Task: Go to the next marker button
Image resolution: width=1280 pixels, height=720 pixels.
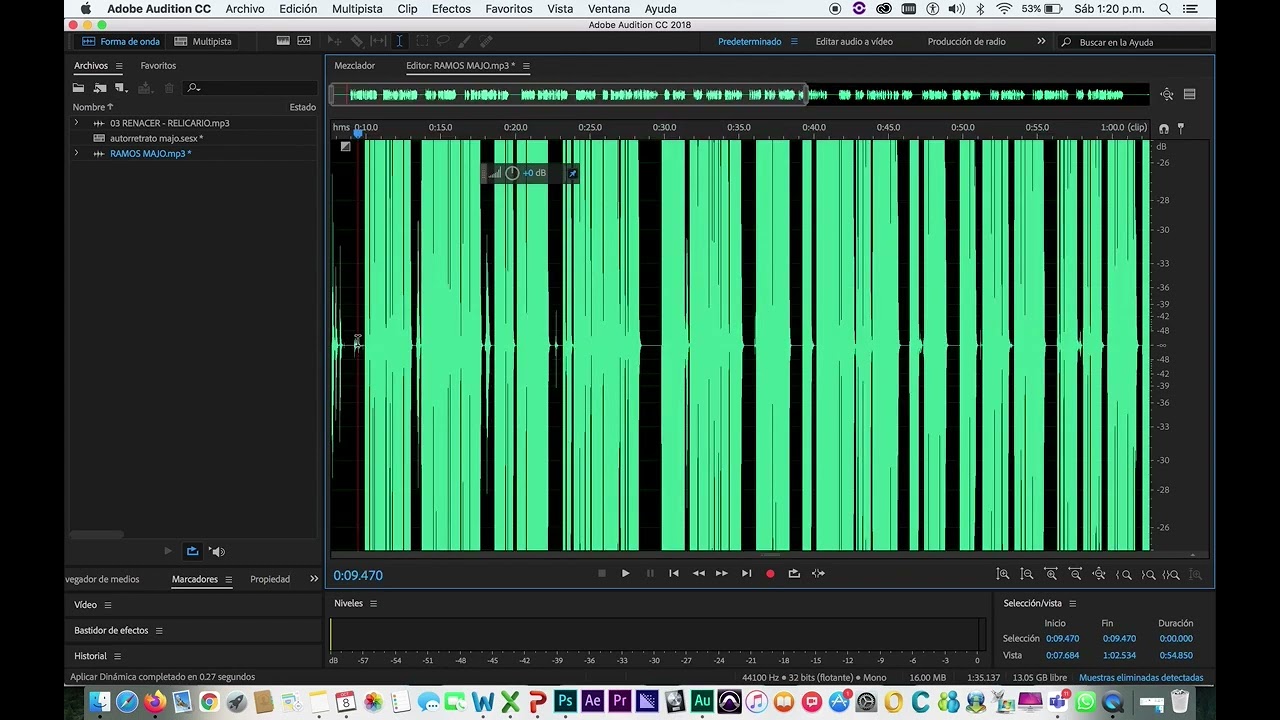Action: click(x=746, y=573)
